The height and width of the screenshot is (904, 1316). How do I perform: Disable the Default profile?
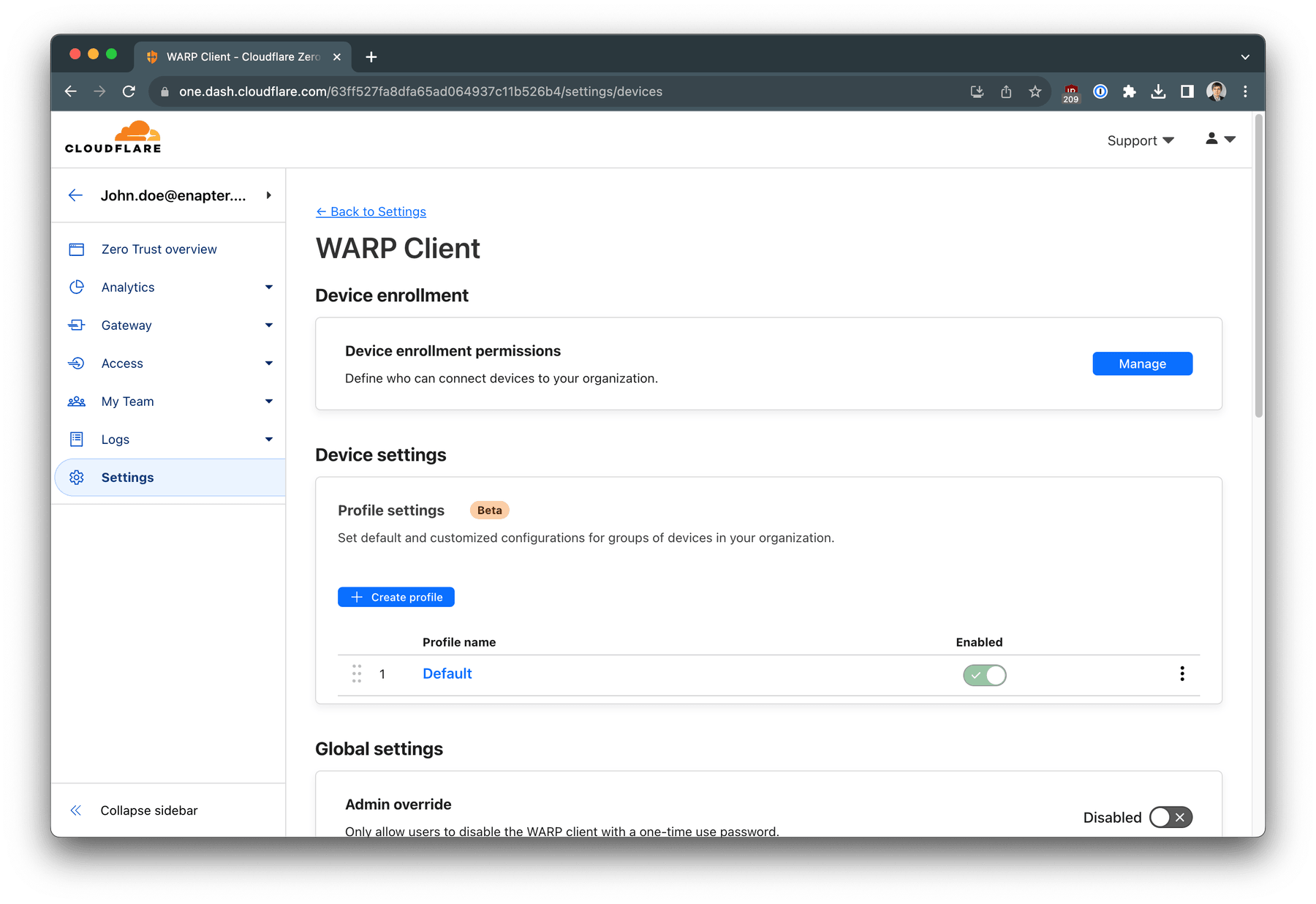[984, 674]
